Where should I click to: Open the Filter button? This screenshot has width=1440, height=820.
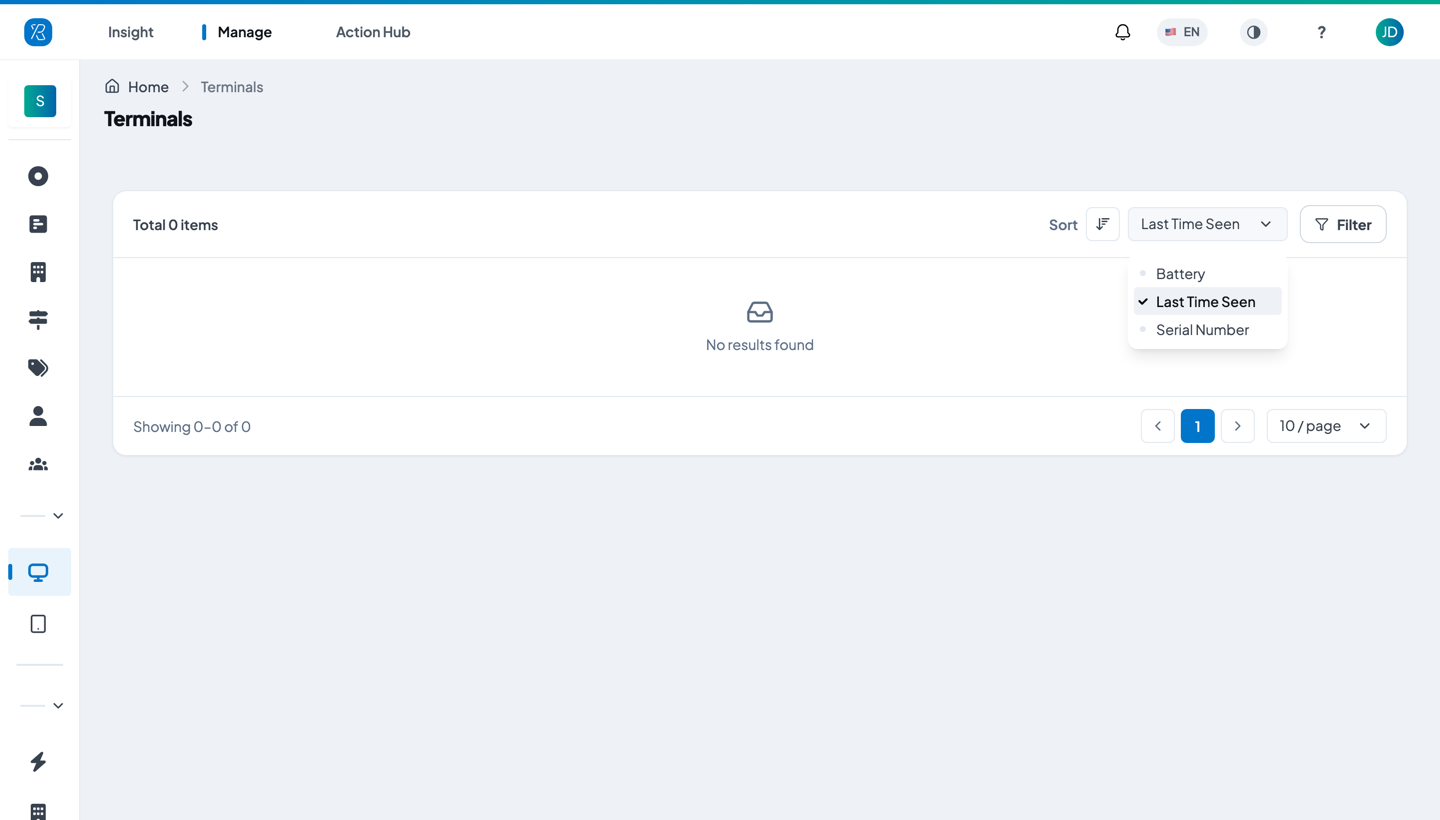[1343, 224]
